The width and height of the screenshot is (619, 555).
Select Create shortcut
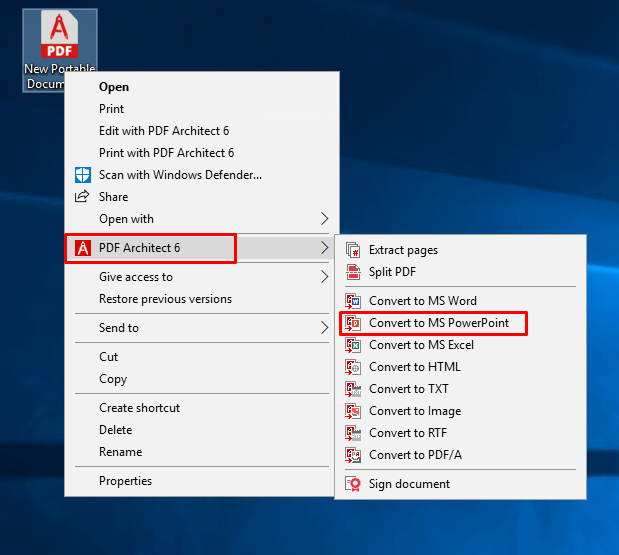pos(201,408)
